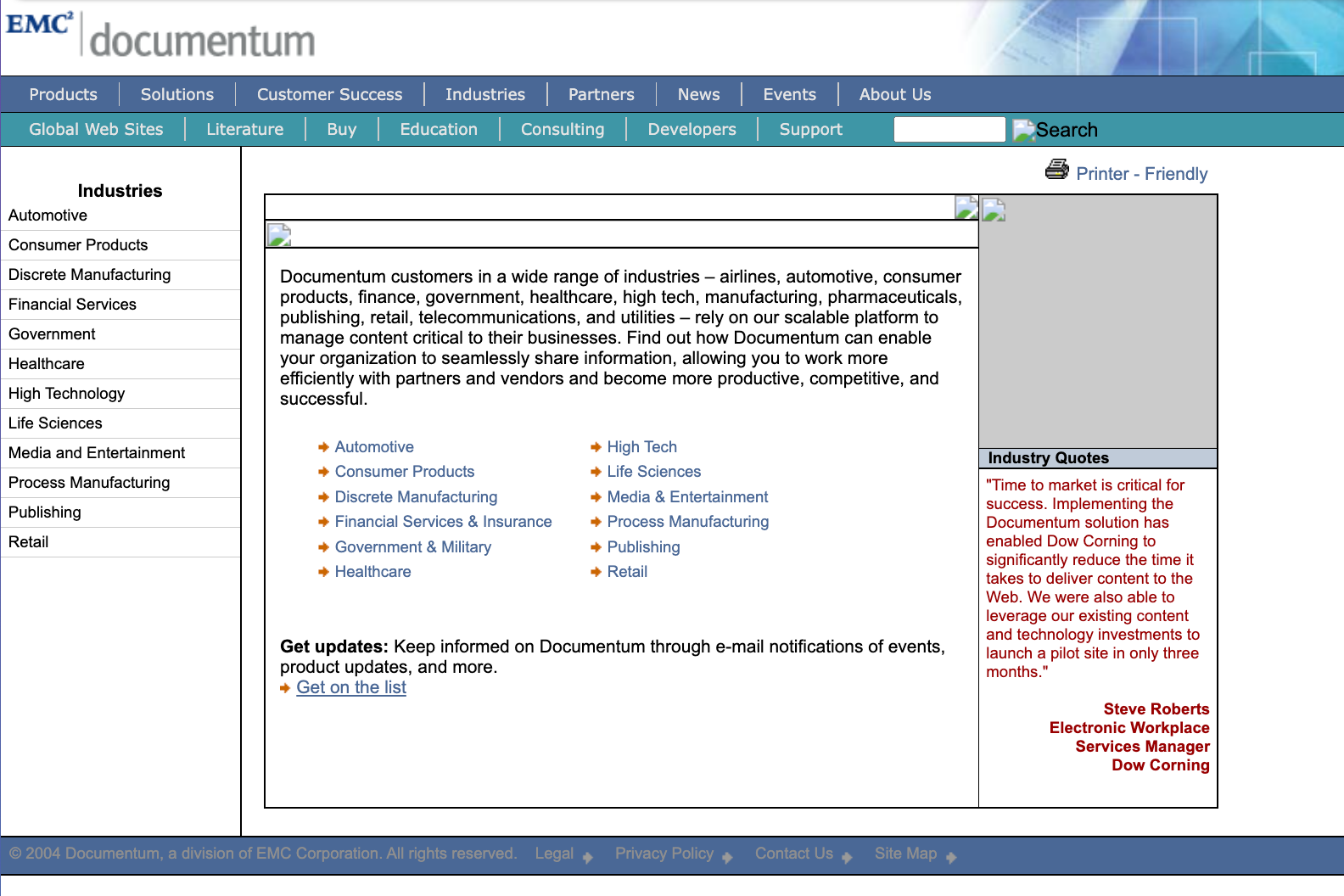Viewport: 1344px width, 896px height.
Task: Open Financial Services & Insurance link
Action: pos(443,522)
